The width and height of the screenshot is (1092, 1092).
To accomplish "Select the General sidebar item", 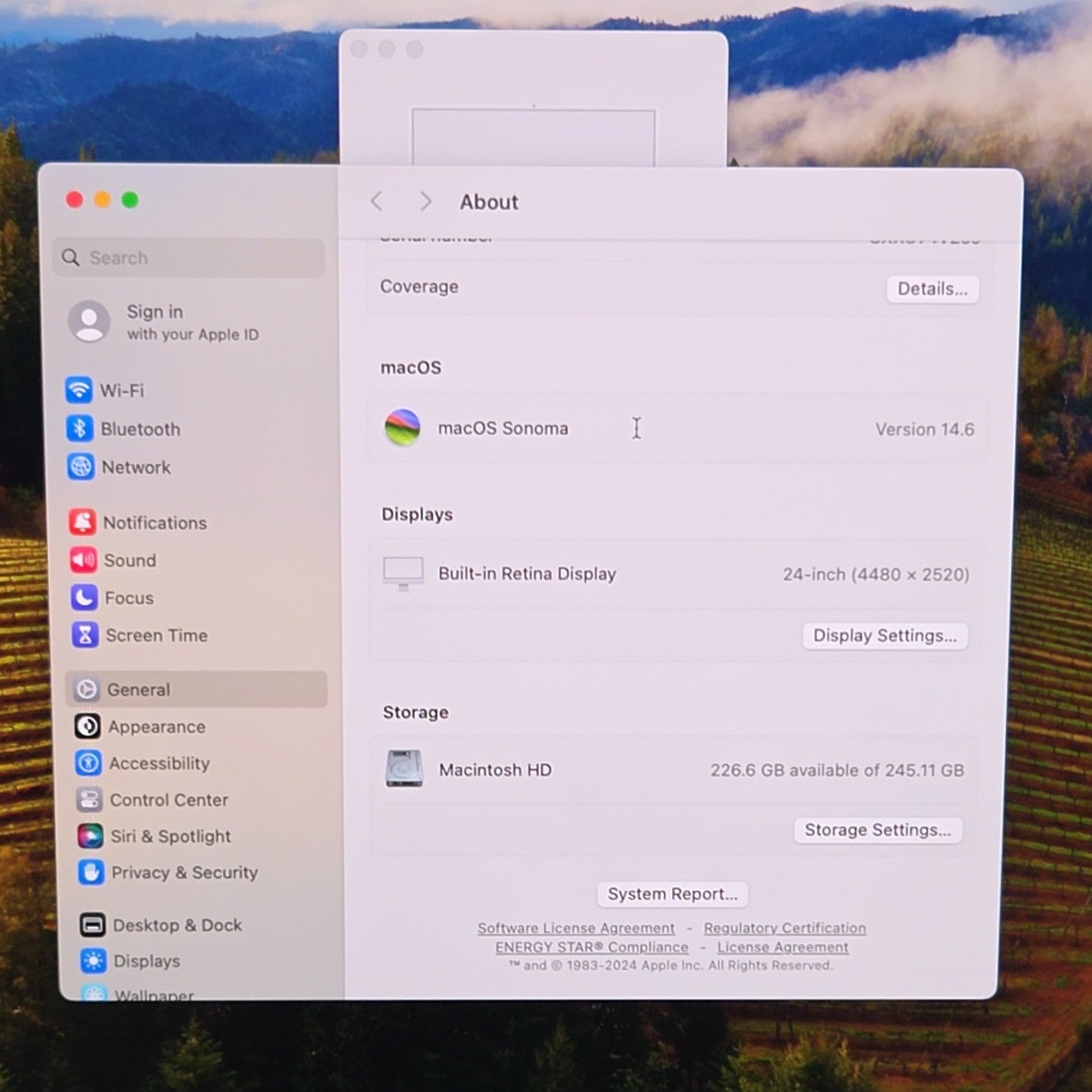I will click(196, 689).
